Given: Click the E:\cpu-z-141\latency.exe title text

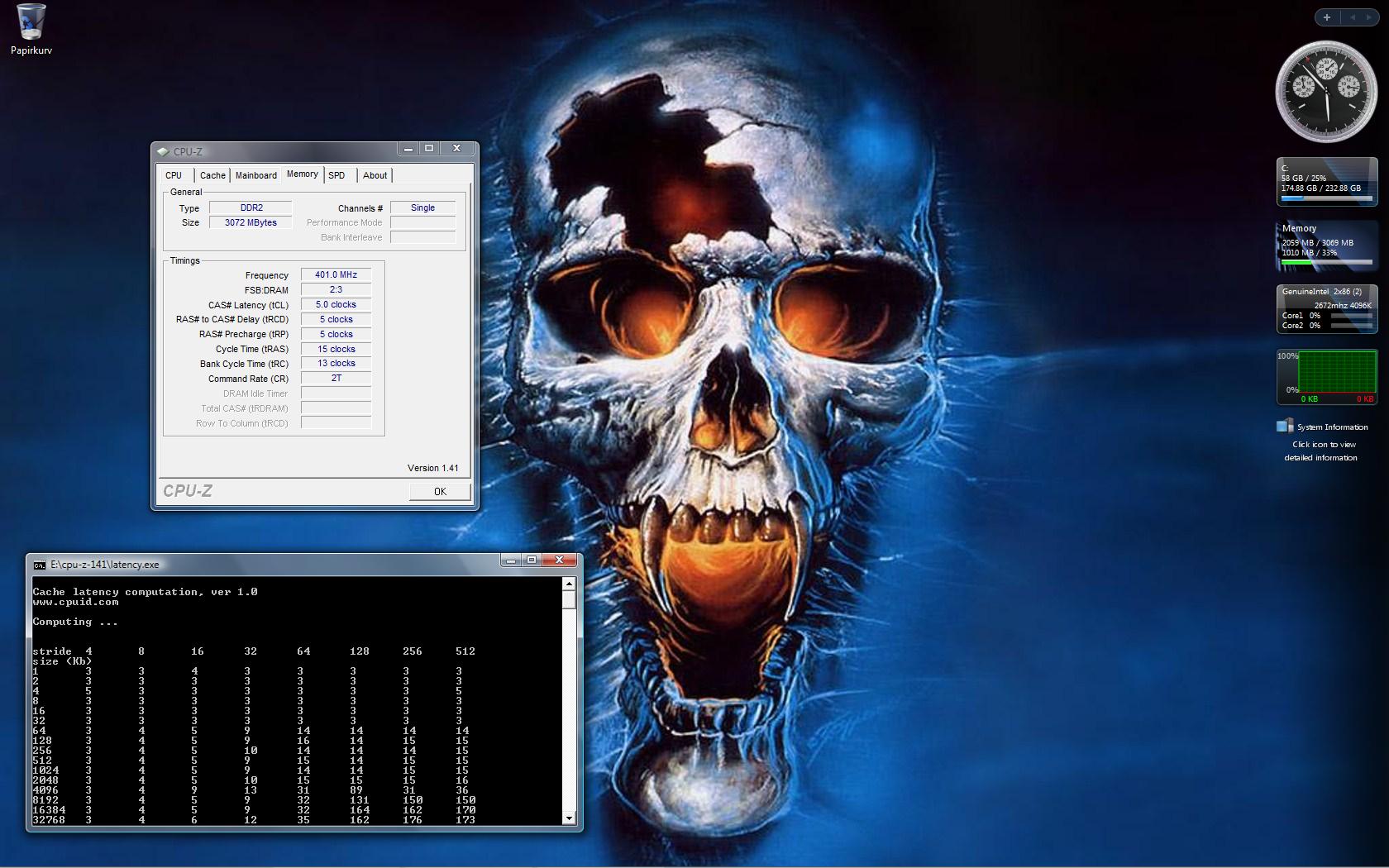Looking at the screenshot, I should 105,565.
